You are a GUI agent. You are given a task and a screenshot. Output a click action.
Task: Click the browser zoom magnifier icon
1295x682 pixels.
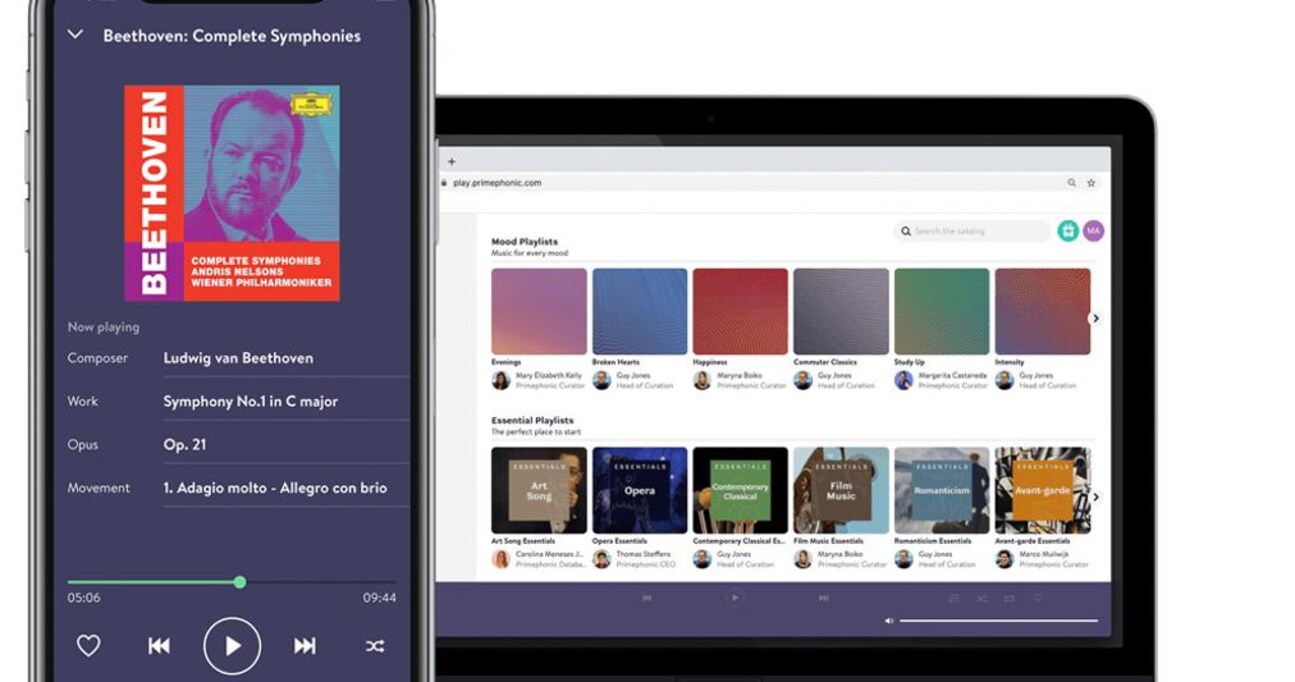(1072, 183)
